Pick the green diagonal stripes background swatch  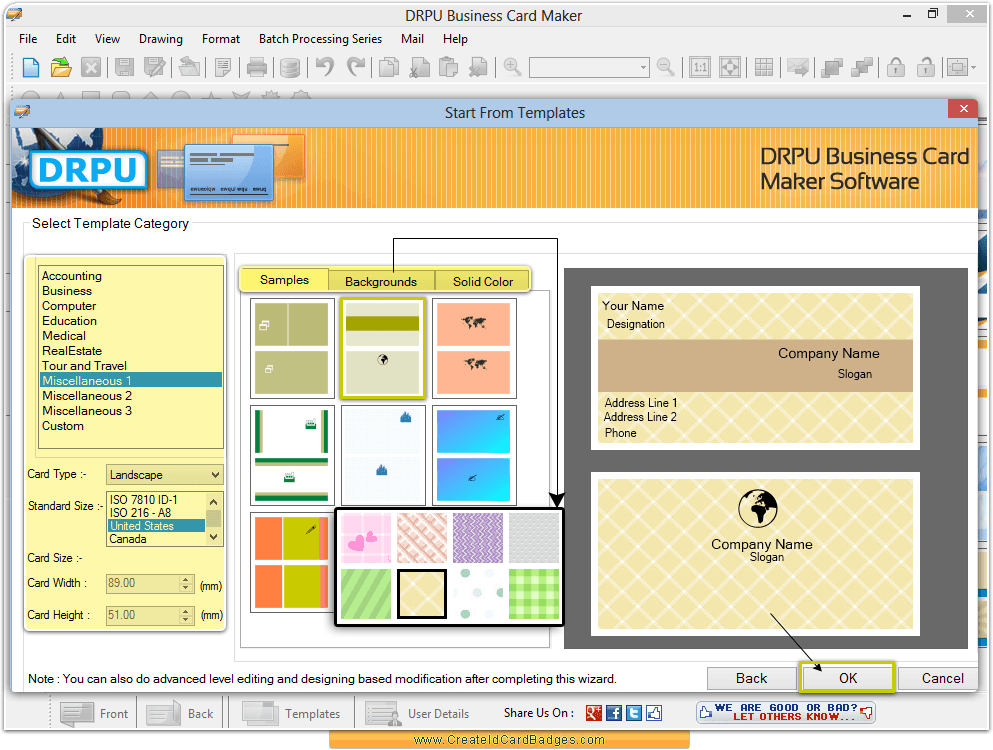(366, 594)
